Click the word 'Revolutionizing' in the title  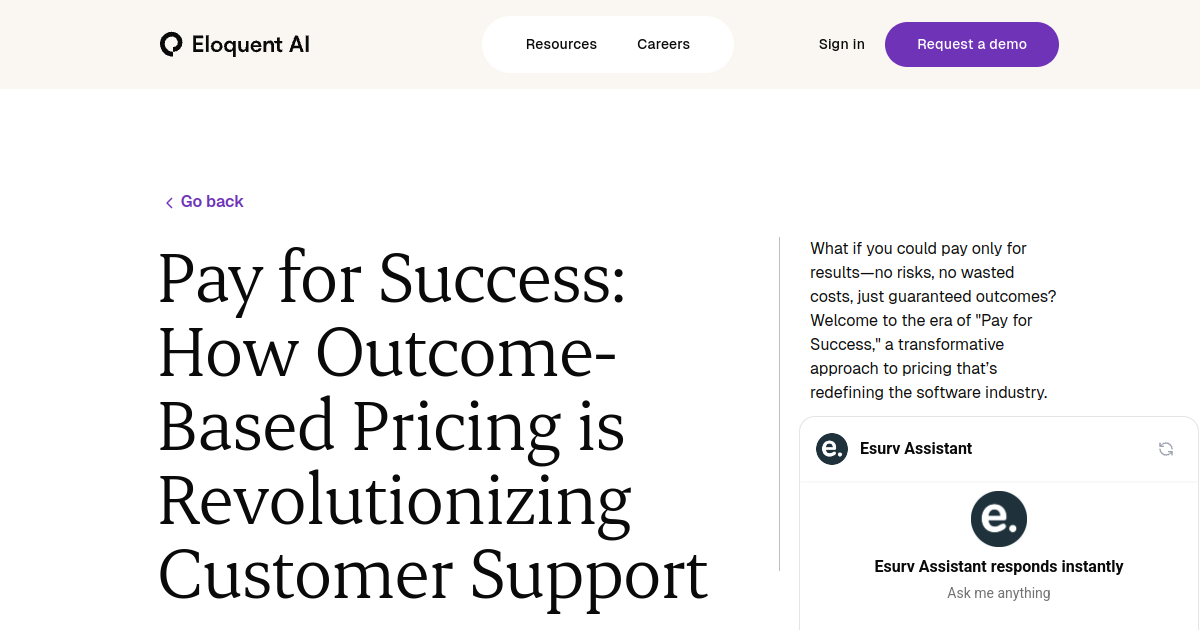click(x=395, y=500)
